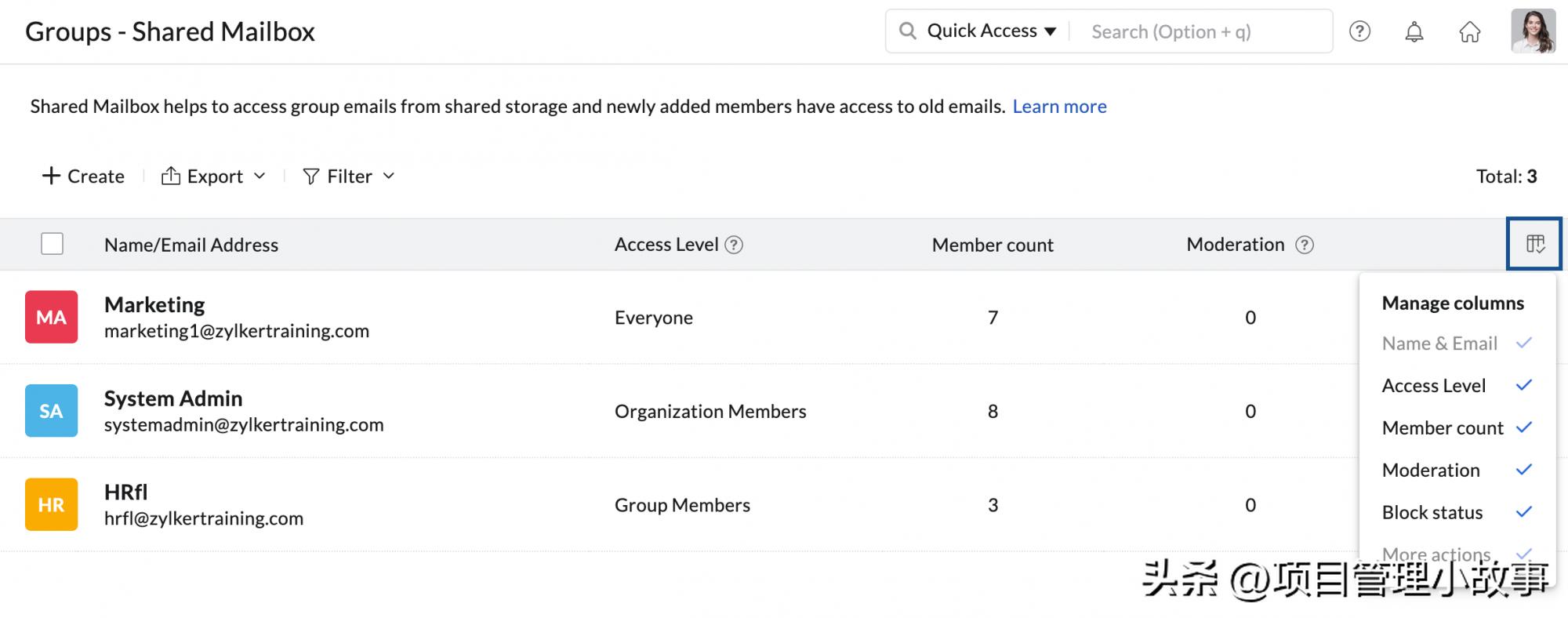The image size is (1568, 618).
Task: Open the Export dropdown menu
Action: [213, 176]
